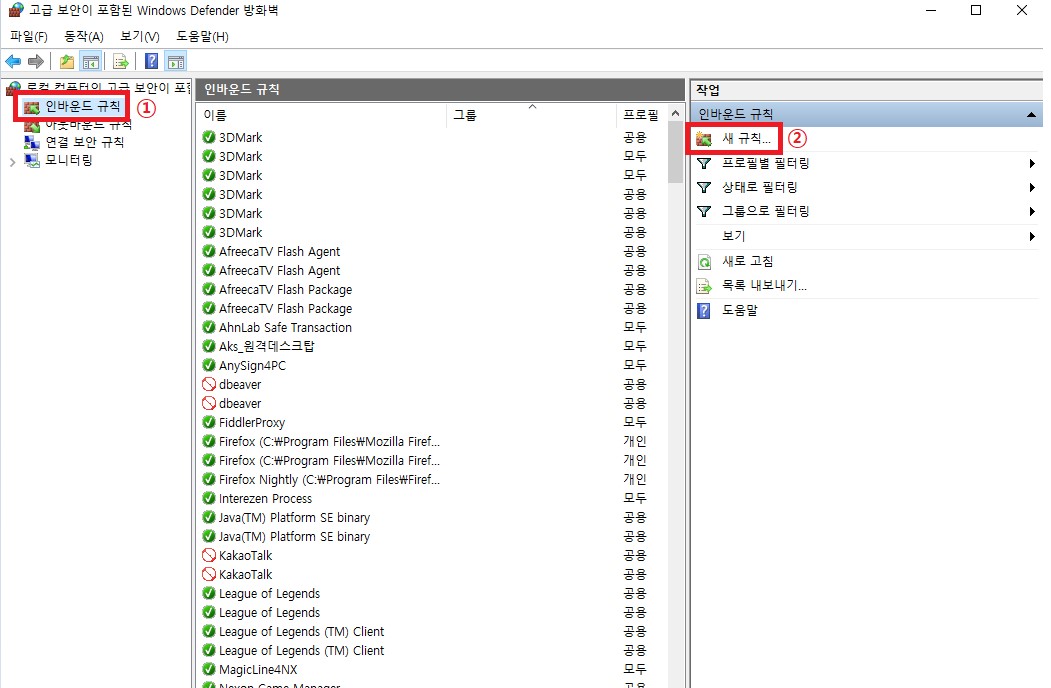The image size is (1051, 688).
Task: Click the Forward arrow toolbar icon
Action: click(x=36, y=62)
